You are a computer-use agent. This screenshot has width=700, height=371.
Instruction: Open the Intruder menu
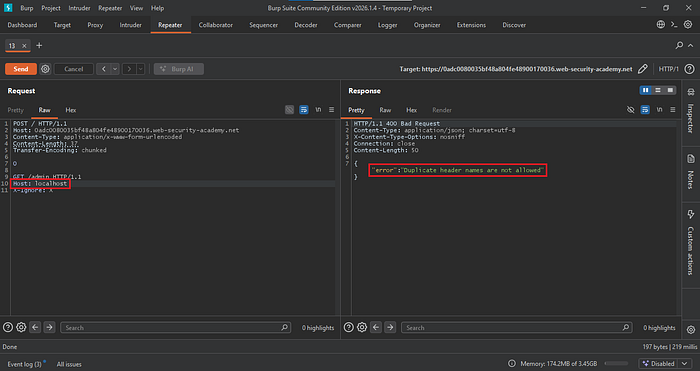(x=79, y=8)
